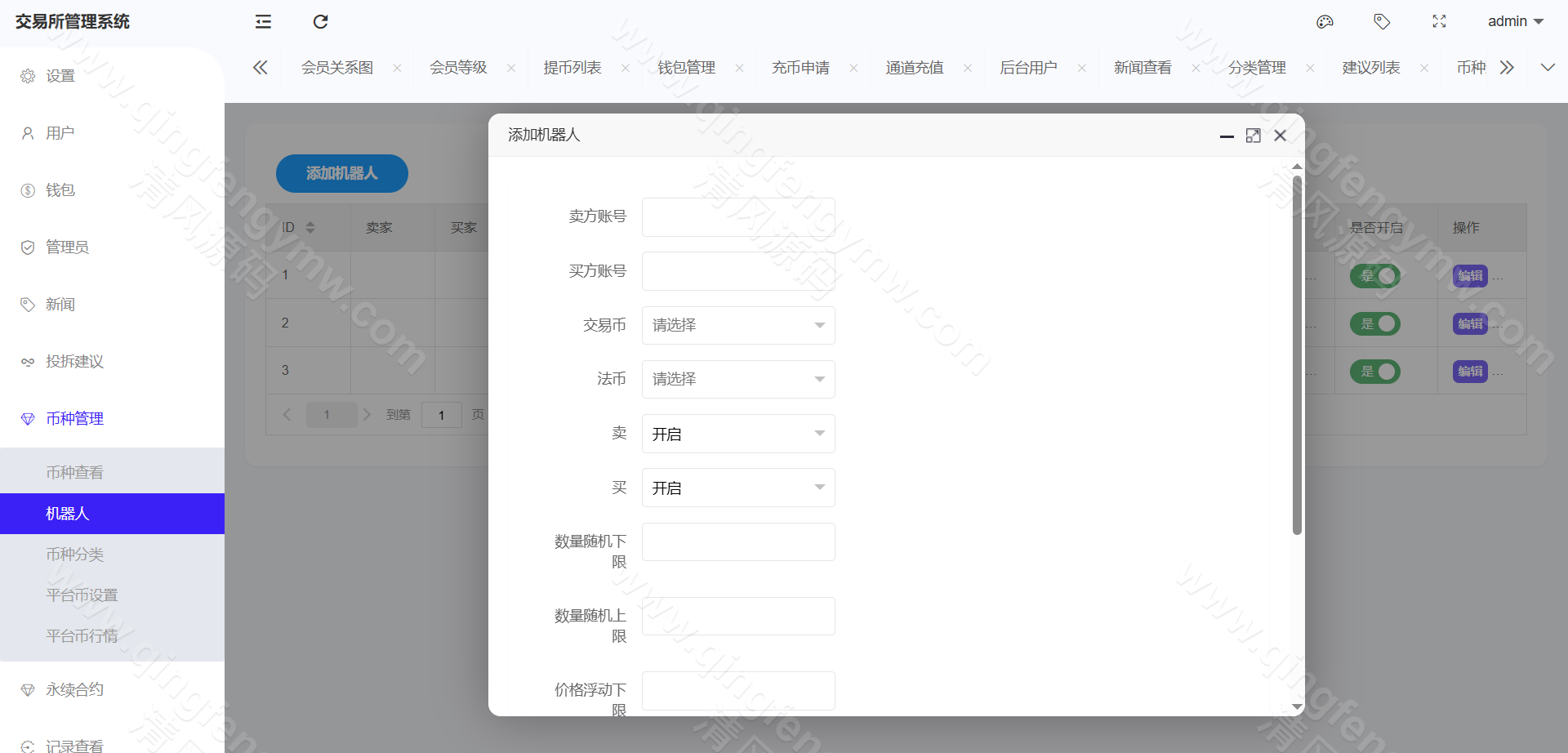Open the 法币 请选择 dropdown
This screenshot has height=753, width=1568.
(737, 379)
